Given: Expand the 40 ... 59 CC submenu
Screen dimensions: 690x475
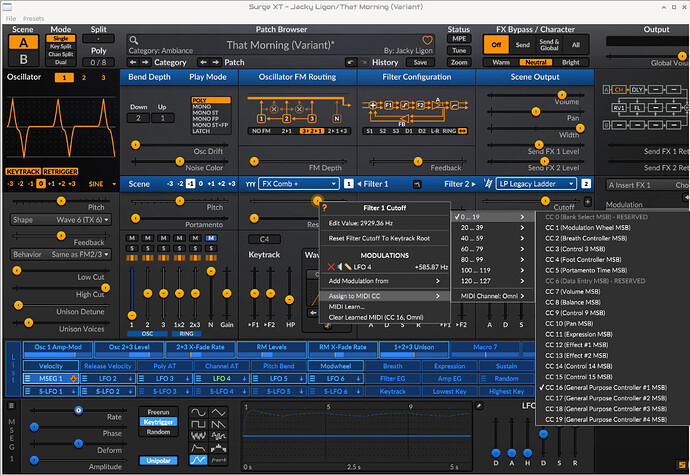Looking at the screenshot, I should pyautogui.click(x=493, y=238).
